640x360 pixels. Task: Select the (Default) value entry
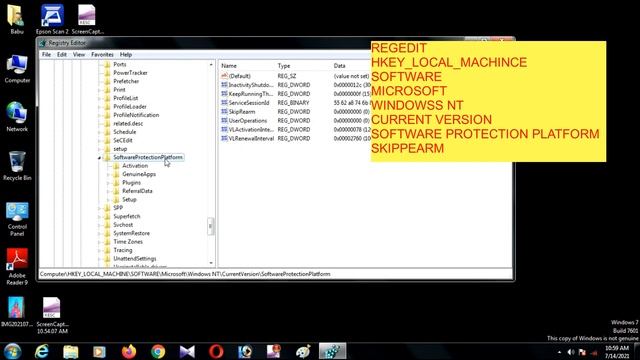pyautogui.click(x=240, y=76)
